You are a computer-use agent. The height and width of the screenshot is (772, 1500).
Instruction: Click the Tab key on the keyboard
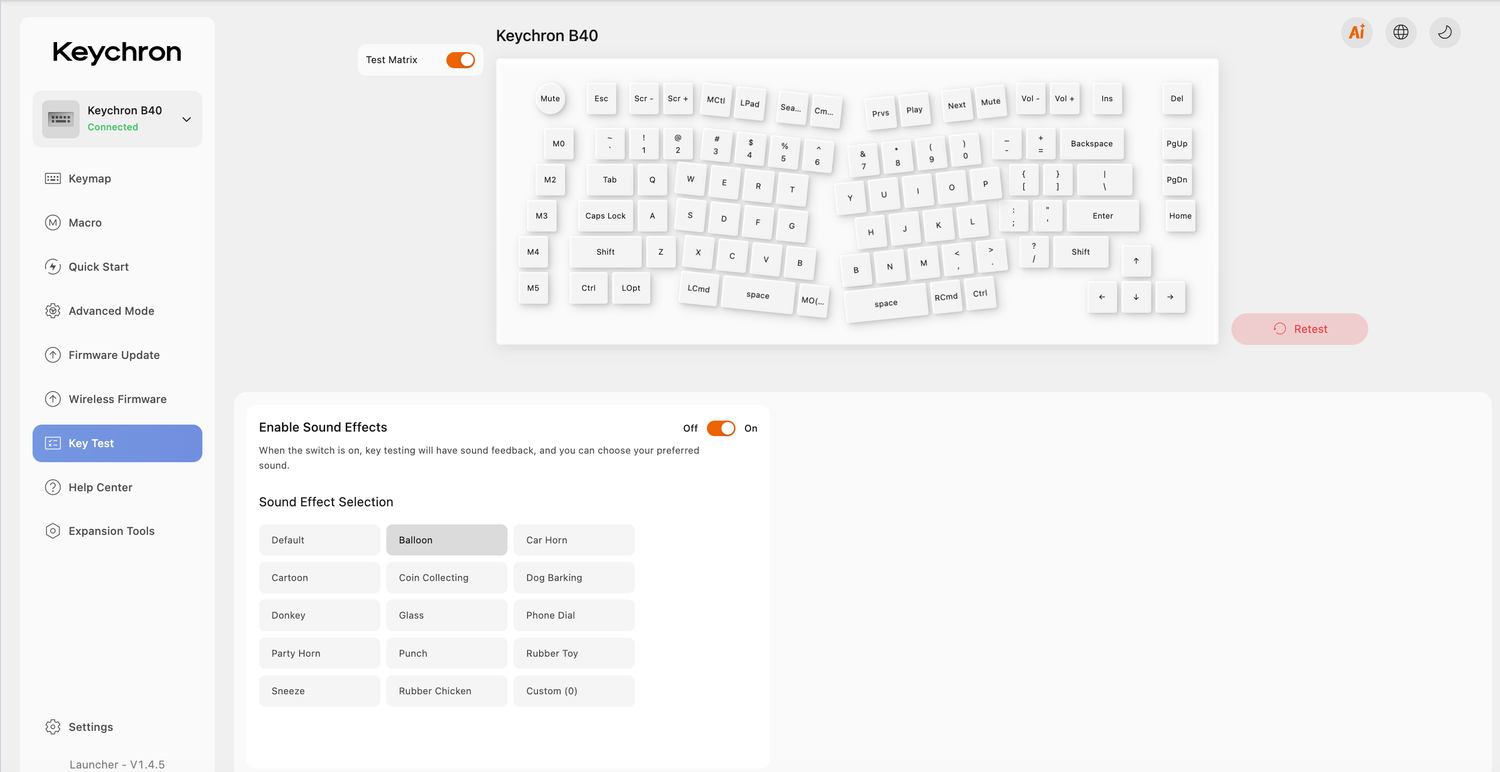[610, 180]
